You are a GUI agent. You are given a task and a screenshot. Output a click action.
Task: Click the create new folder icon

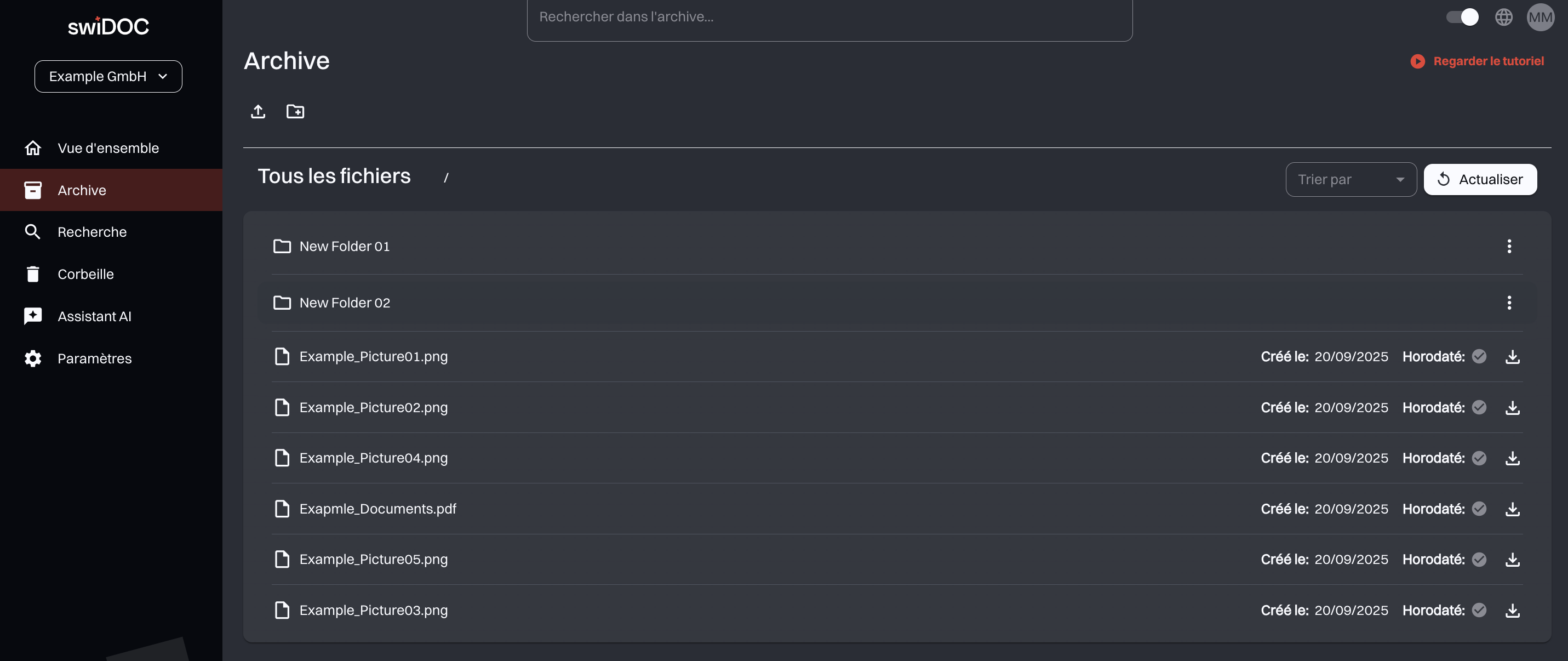pyautogui.click(x=295, y=111)
